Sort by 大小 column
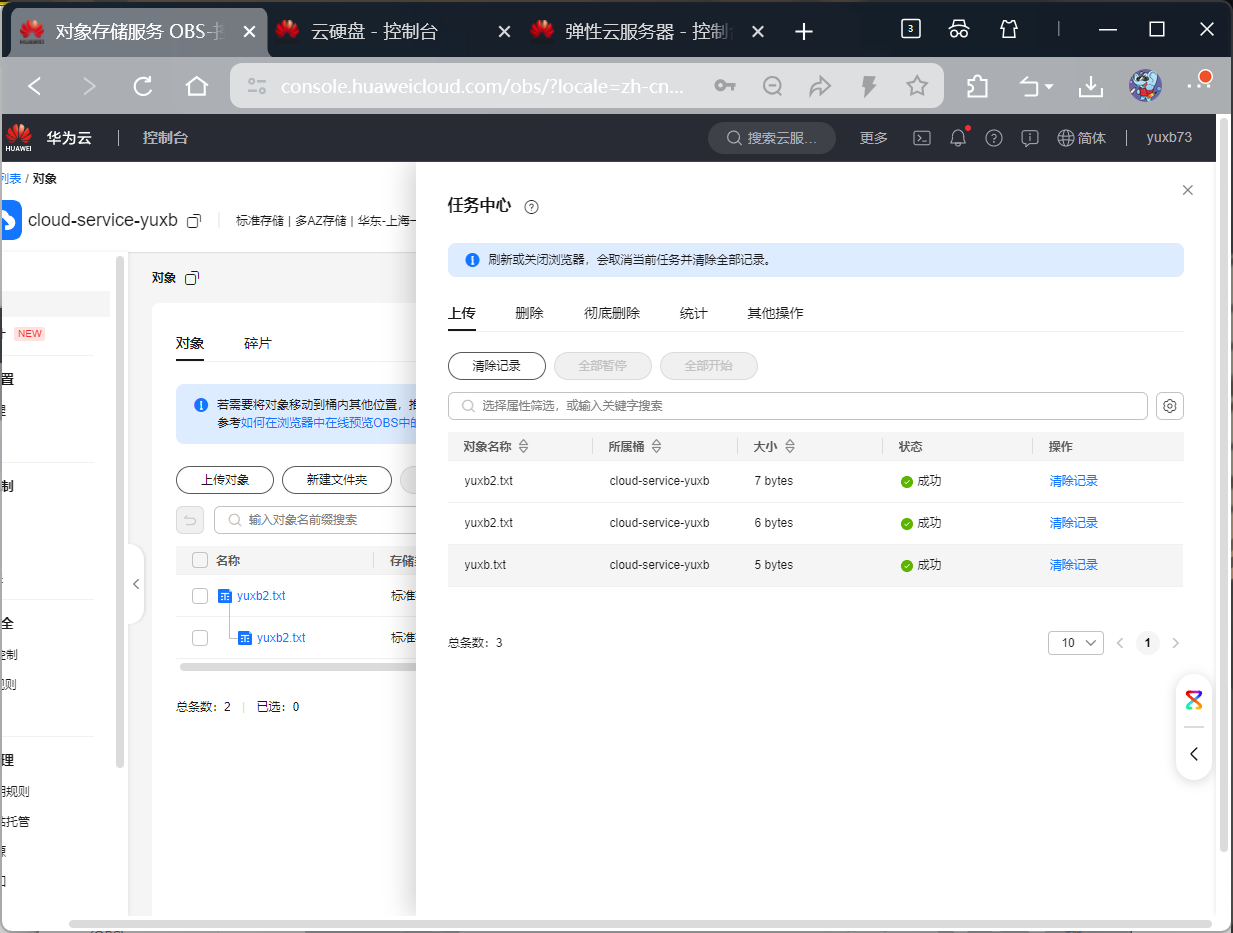This screenshot has height=933, width=1233. [790, 447]
